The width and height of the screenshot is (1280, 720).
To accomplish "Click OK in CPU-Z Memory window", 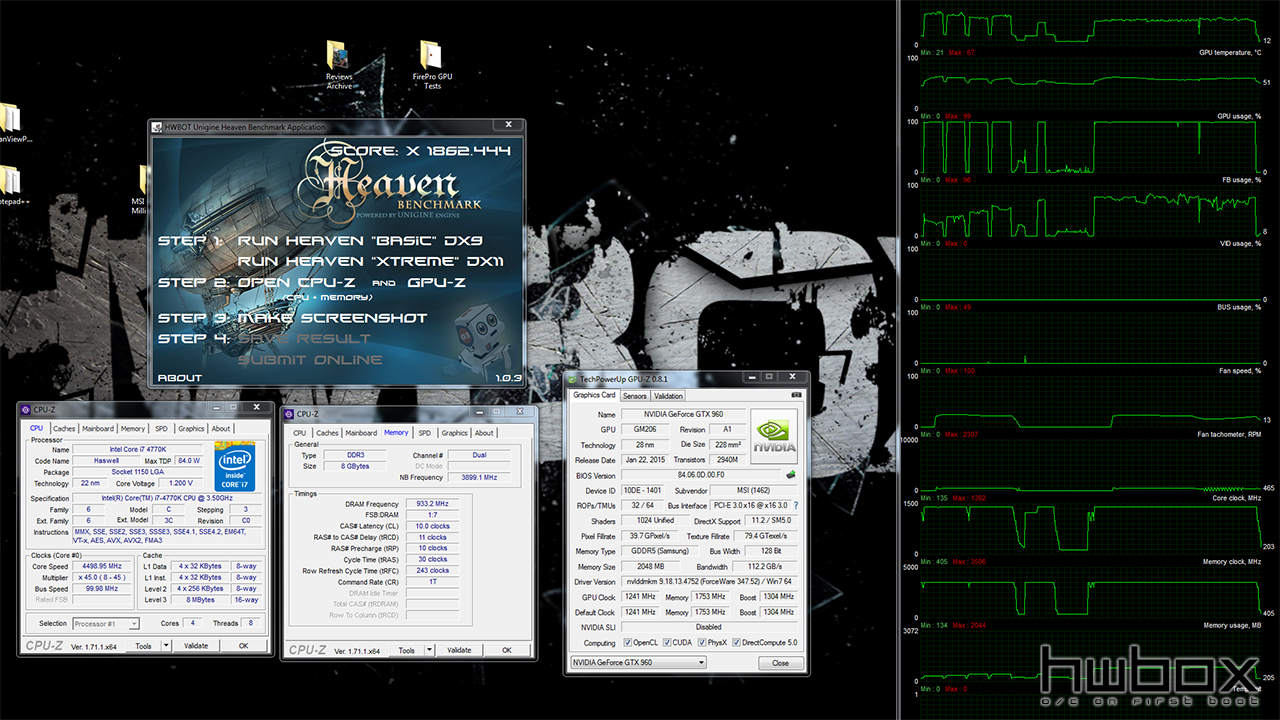I will [506, 650].
